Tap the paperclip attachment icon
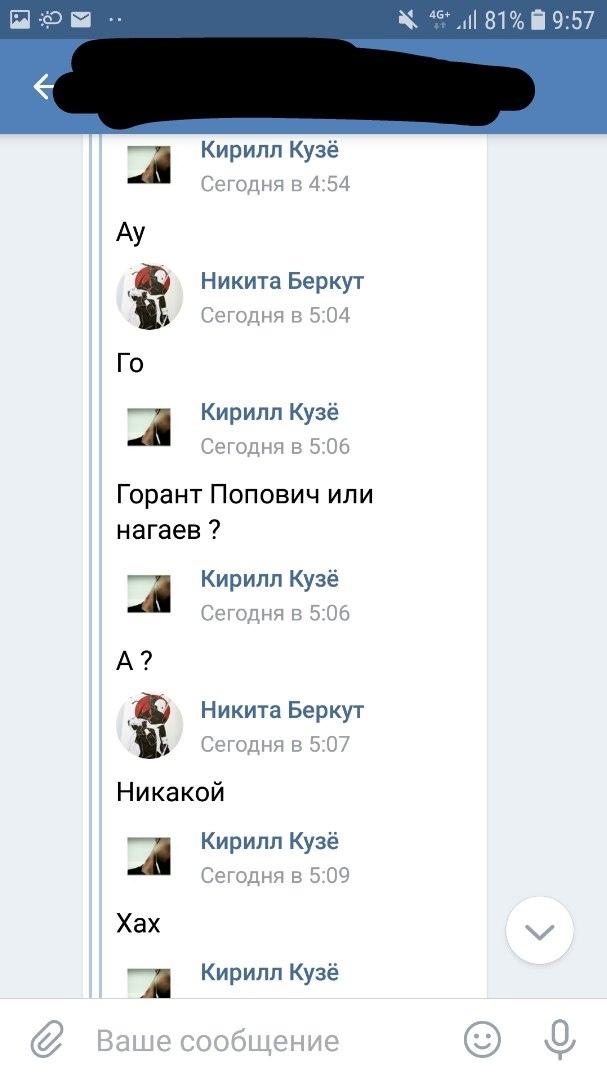607x1080 pixels. (47, 1040)
